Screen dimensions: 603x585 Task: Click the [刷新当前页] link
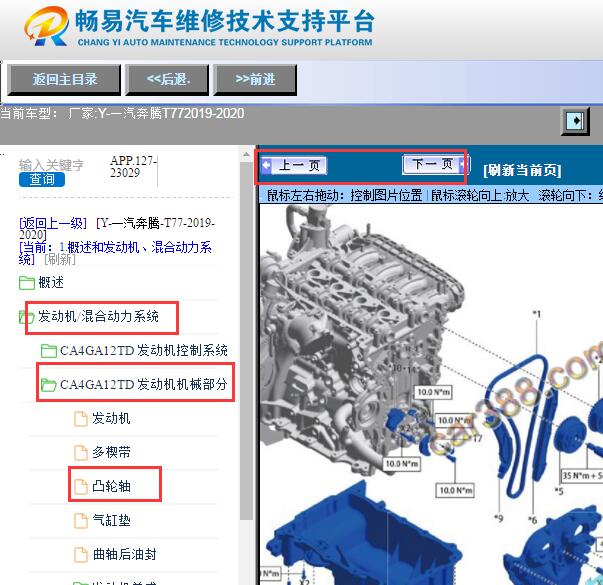pos(522,170)
